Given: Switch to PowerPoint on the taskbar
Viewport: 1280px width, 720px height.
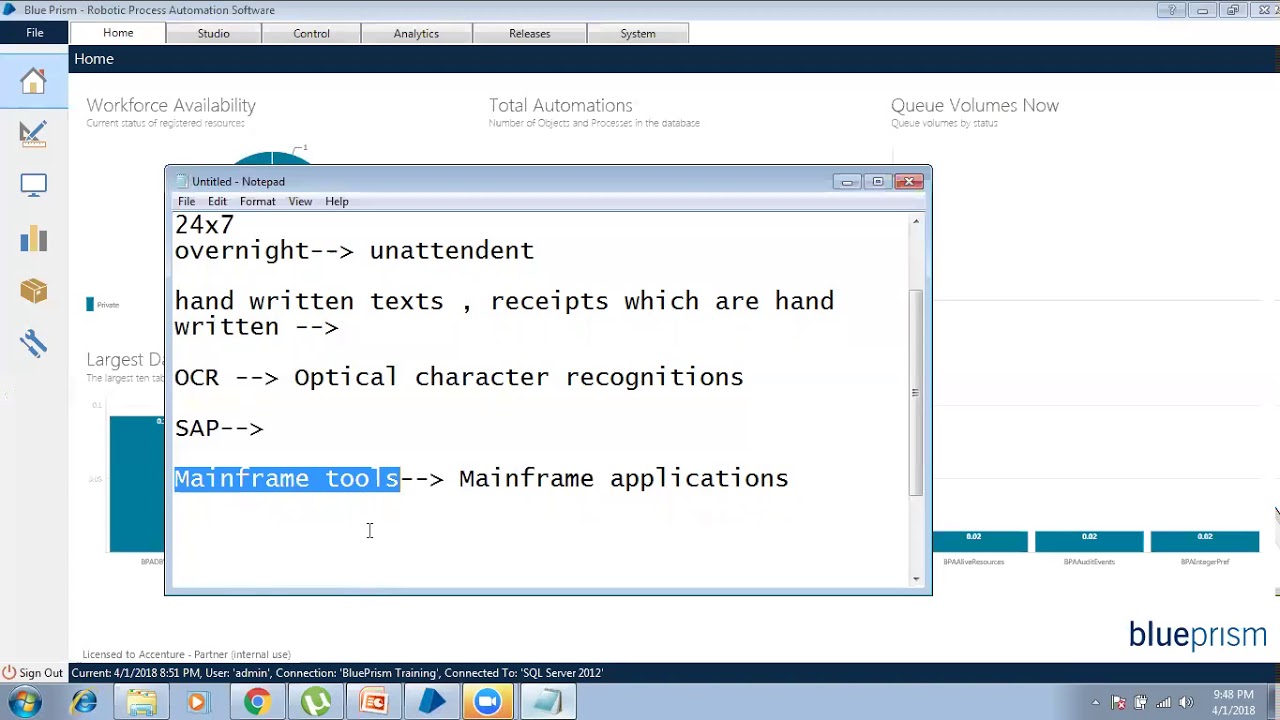Looking at the screenshot, I should coord(373,702).
